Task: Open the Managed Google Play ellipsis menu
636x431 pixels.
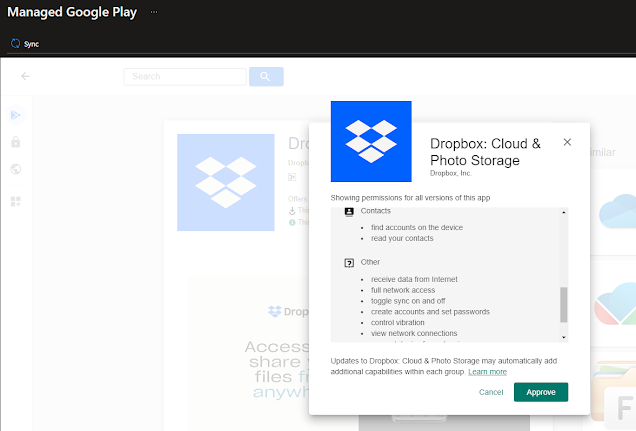Action: coord(154,12)
